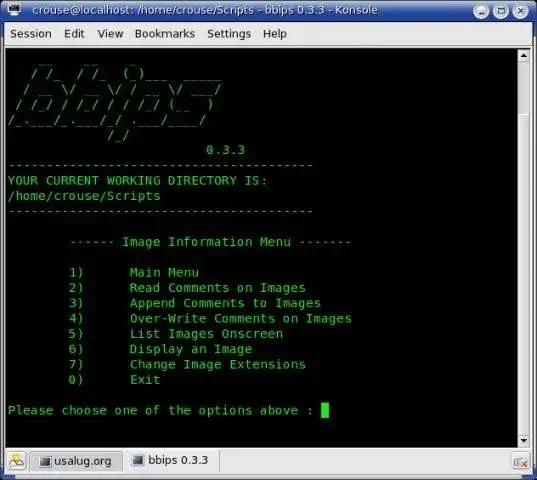The height and width of the screenshot is (480, 537).
Task: Click the 'Exit' option text
Action: 145,380
